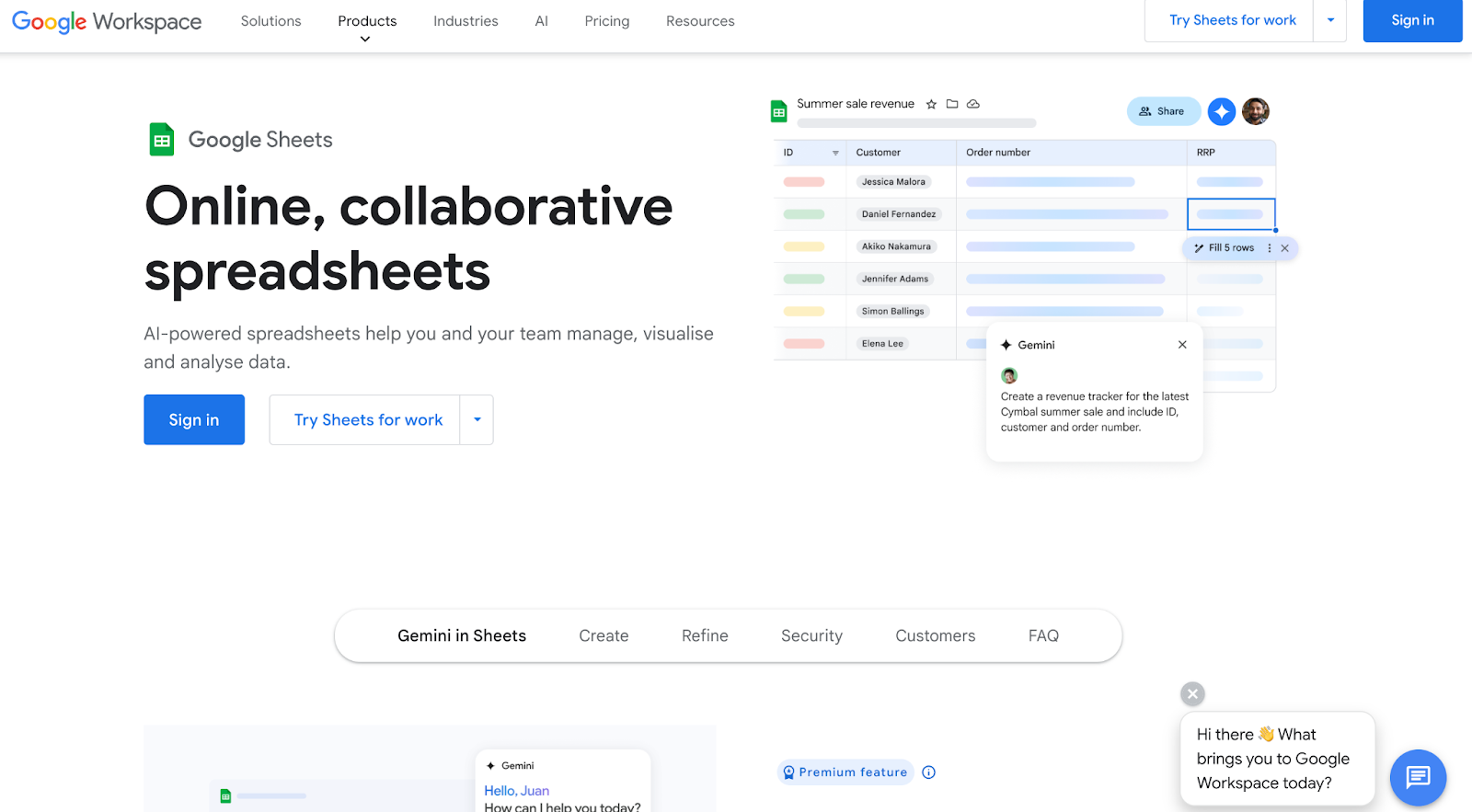The width and height of the screenshot is (1472, 812).
Task: Close the chat greeting popup
Action: pos(1192,694)
